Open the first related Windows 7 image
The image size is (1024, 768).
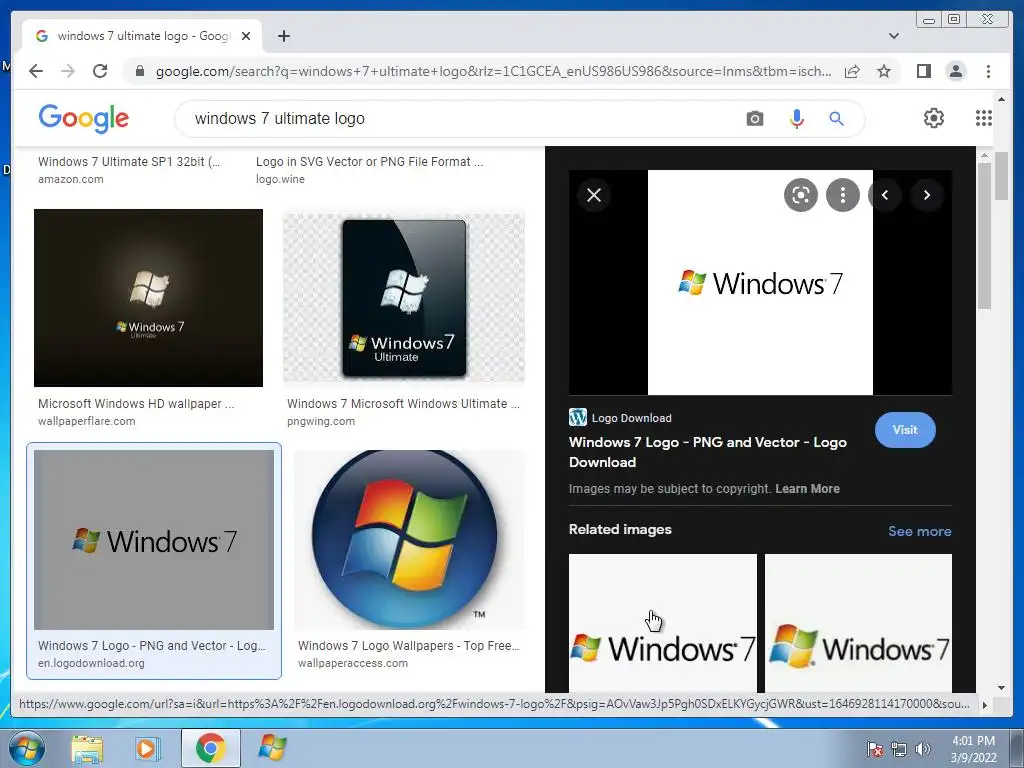[663, 623]
